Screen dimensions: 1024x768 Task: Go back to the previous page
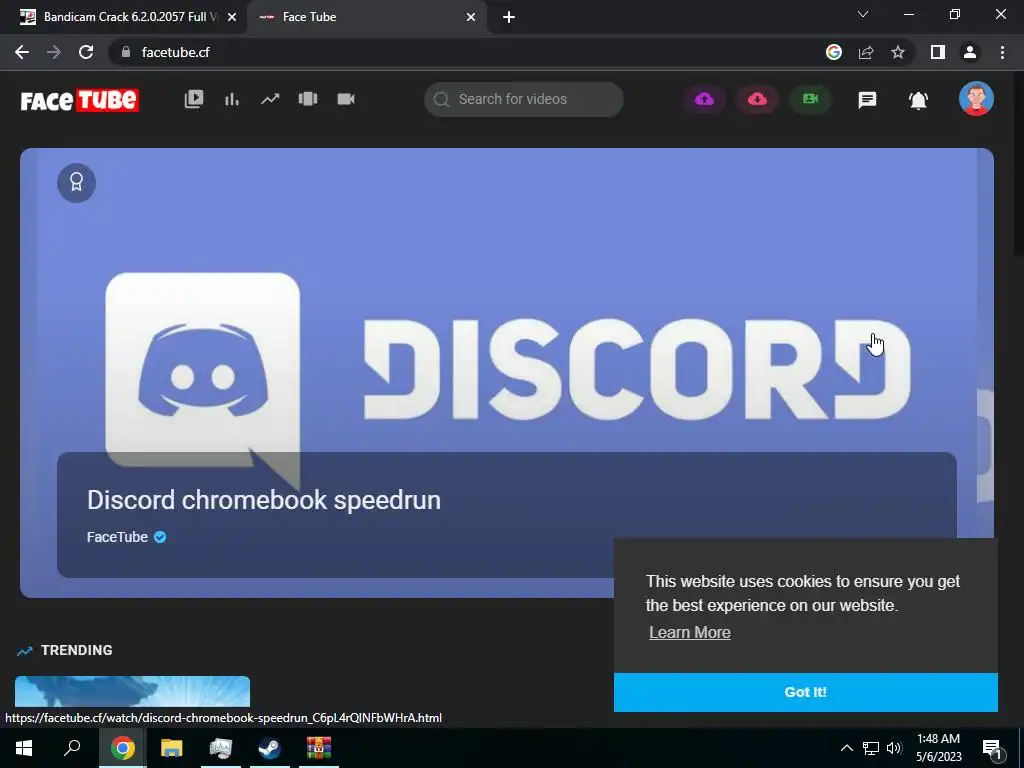[x=22, y=52]
